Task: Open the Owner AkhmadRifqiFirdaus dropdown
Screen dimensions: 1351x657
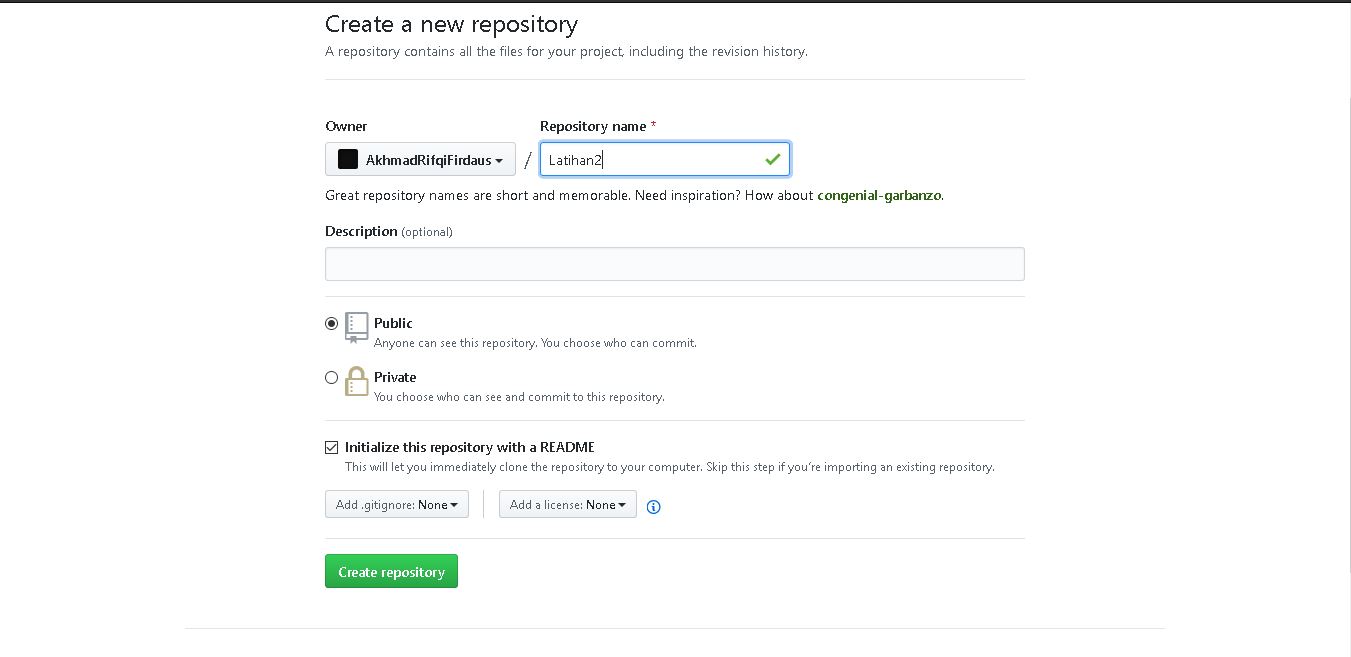Action: point(420,159)
